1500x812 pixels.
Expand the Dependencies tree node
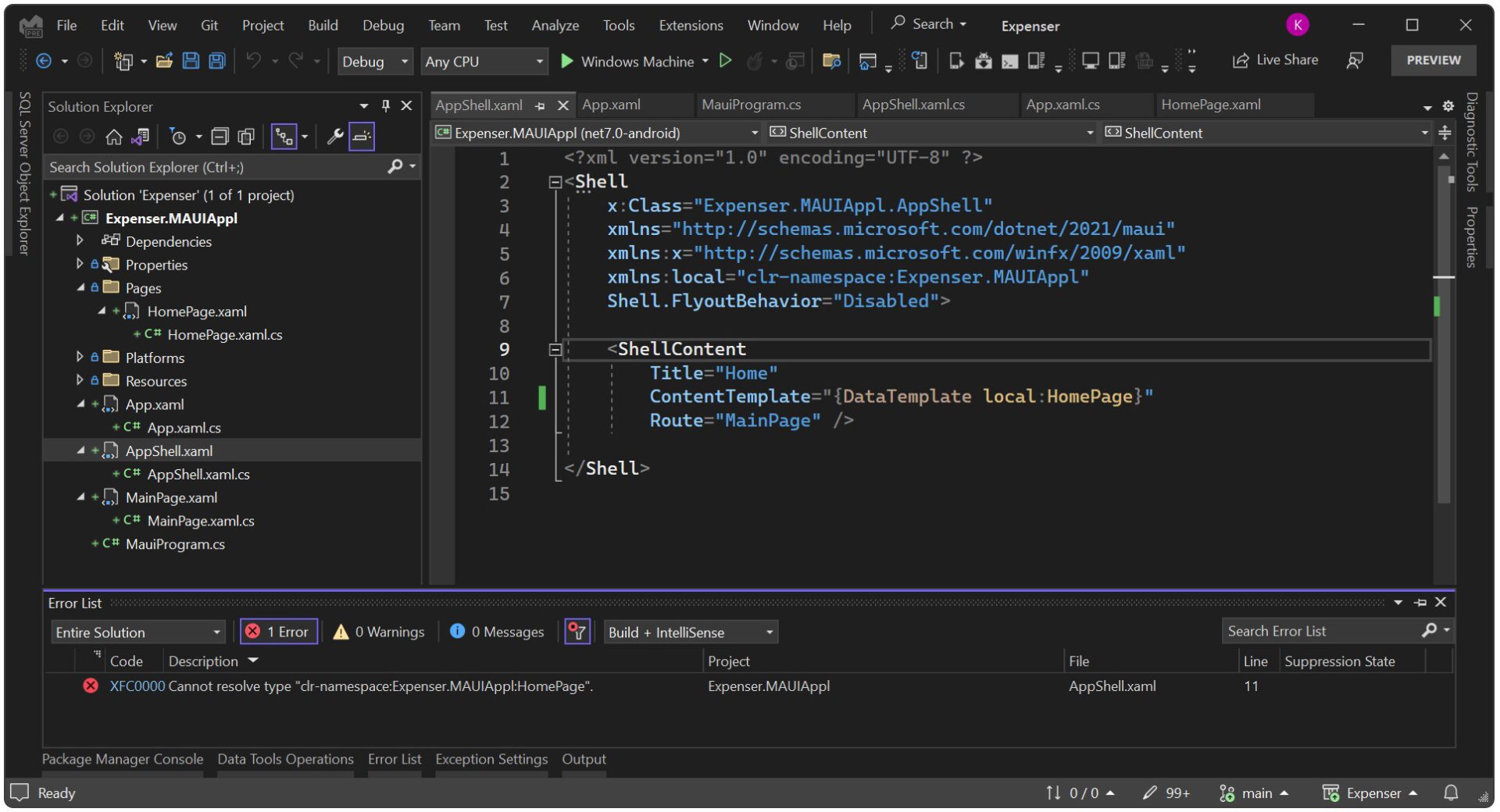pos(80,240)
